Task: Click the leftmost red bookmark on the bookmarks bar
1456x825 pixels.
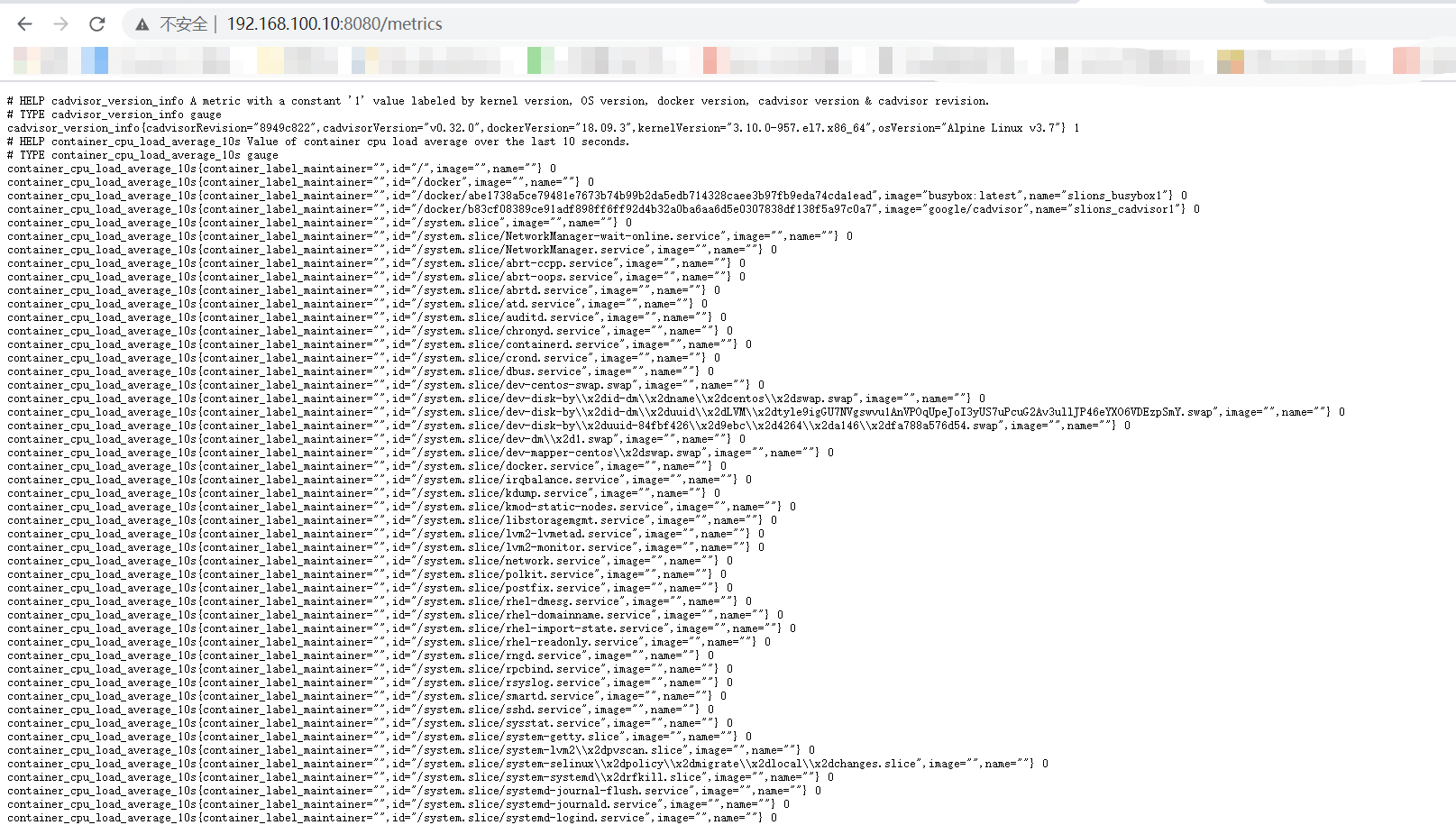Action: (709, 60)
